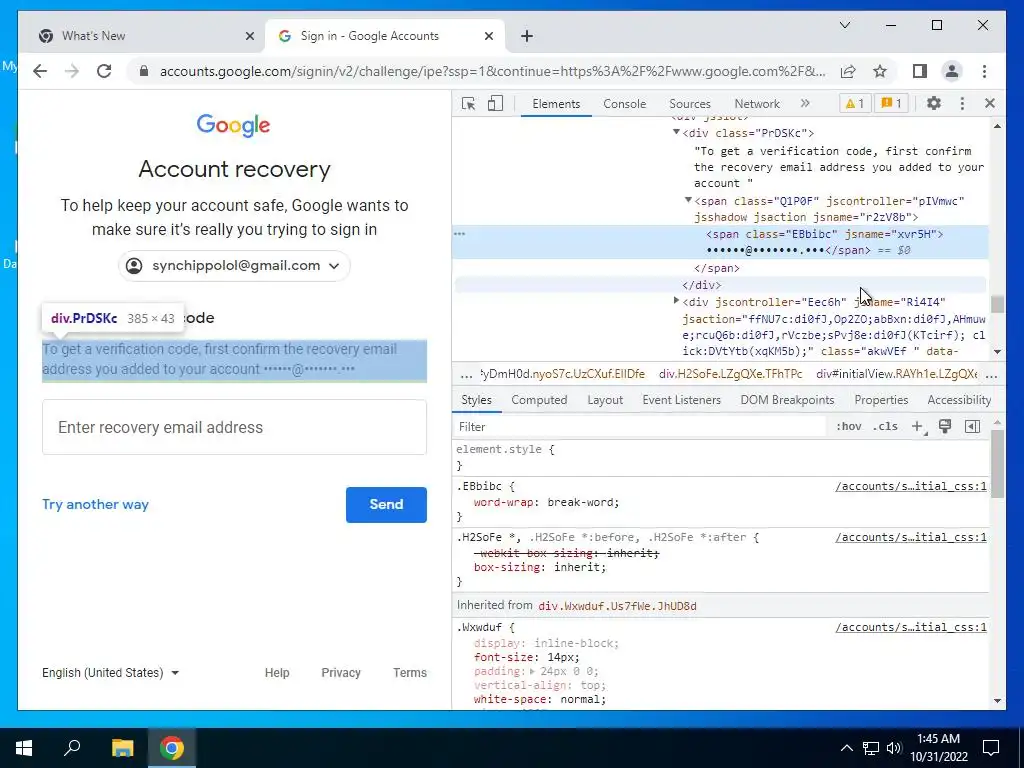The height and width of the screenshot is (768, 1024).
Task: Click the div.Wxwduf inherited-from link
Action: tap(617, 606)
